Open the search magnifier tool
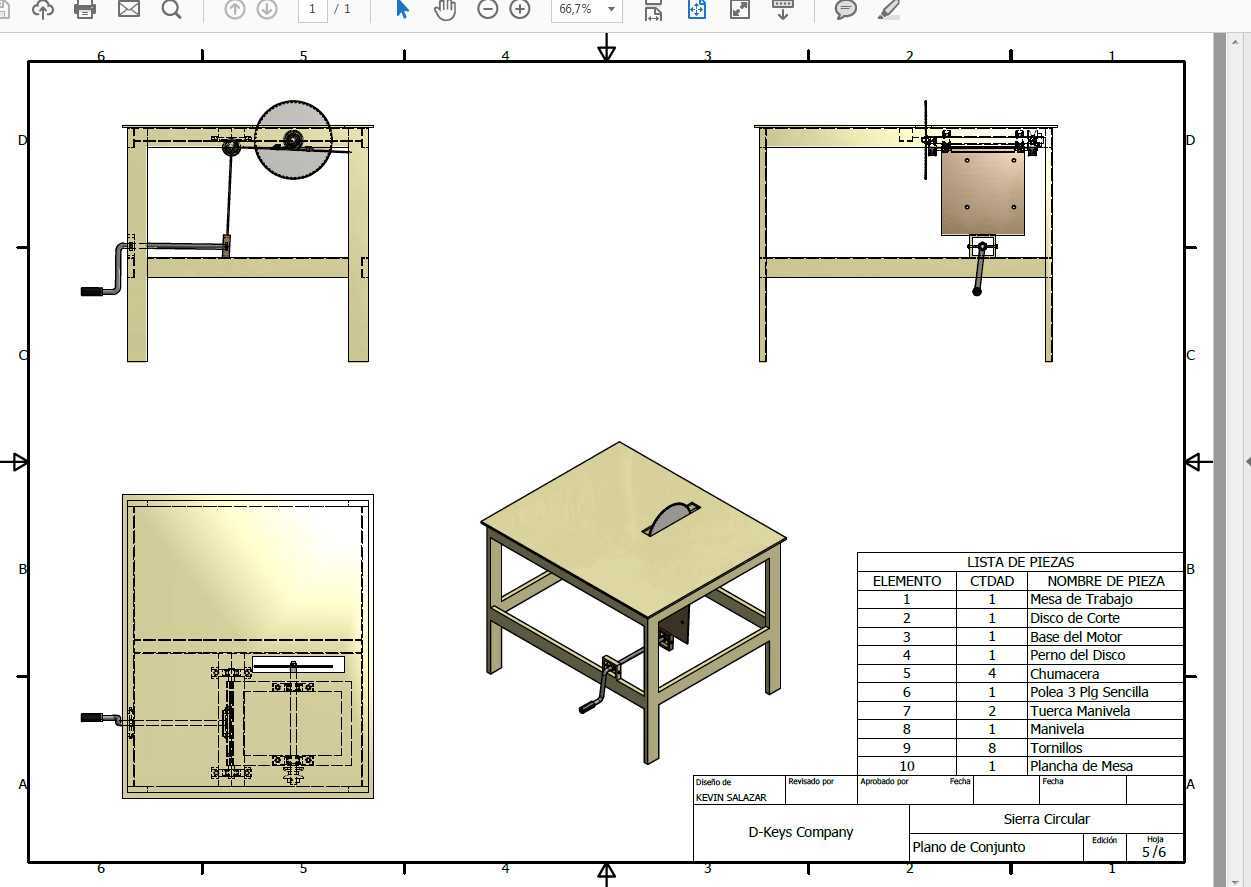 (x=171, y=9)
